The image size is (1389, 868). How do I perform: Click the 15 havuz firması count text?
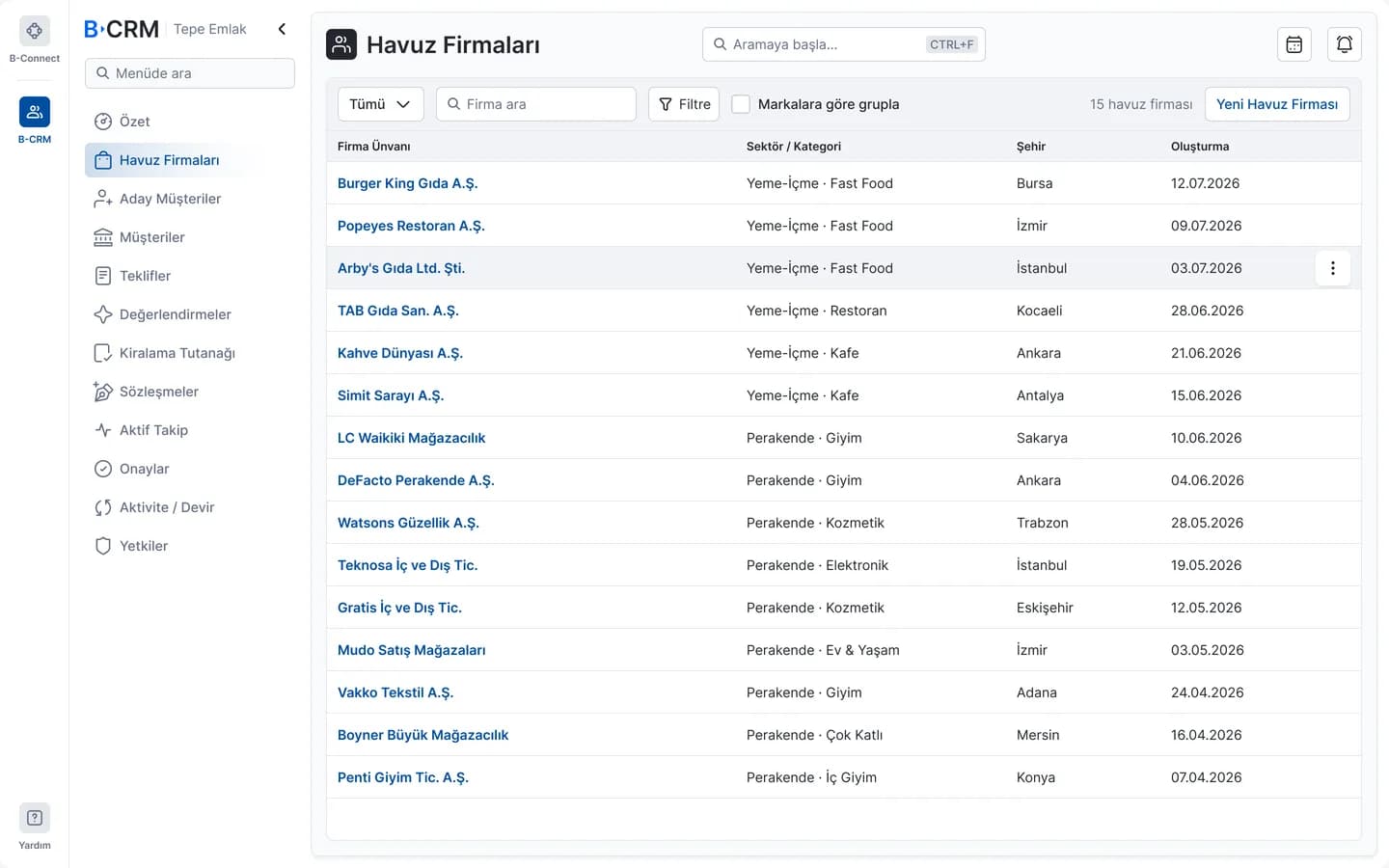pos(1141,104)
